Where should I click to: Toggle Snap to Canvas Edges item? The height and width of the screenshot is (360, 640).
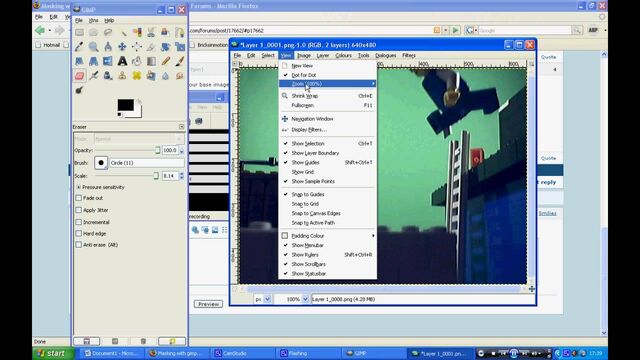click(327, 213)
